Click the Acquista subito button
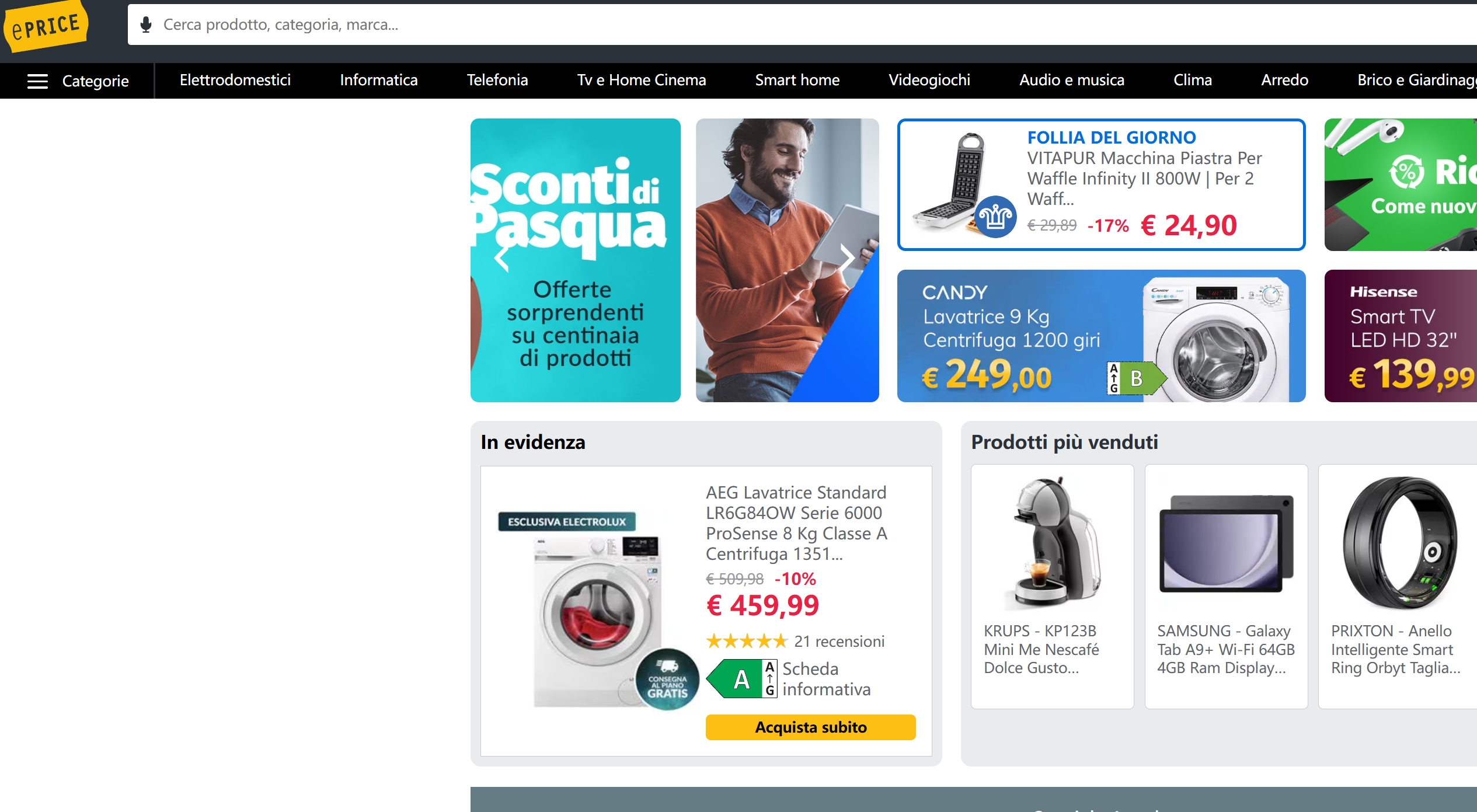 [810, 727]
